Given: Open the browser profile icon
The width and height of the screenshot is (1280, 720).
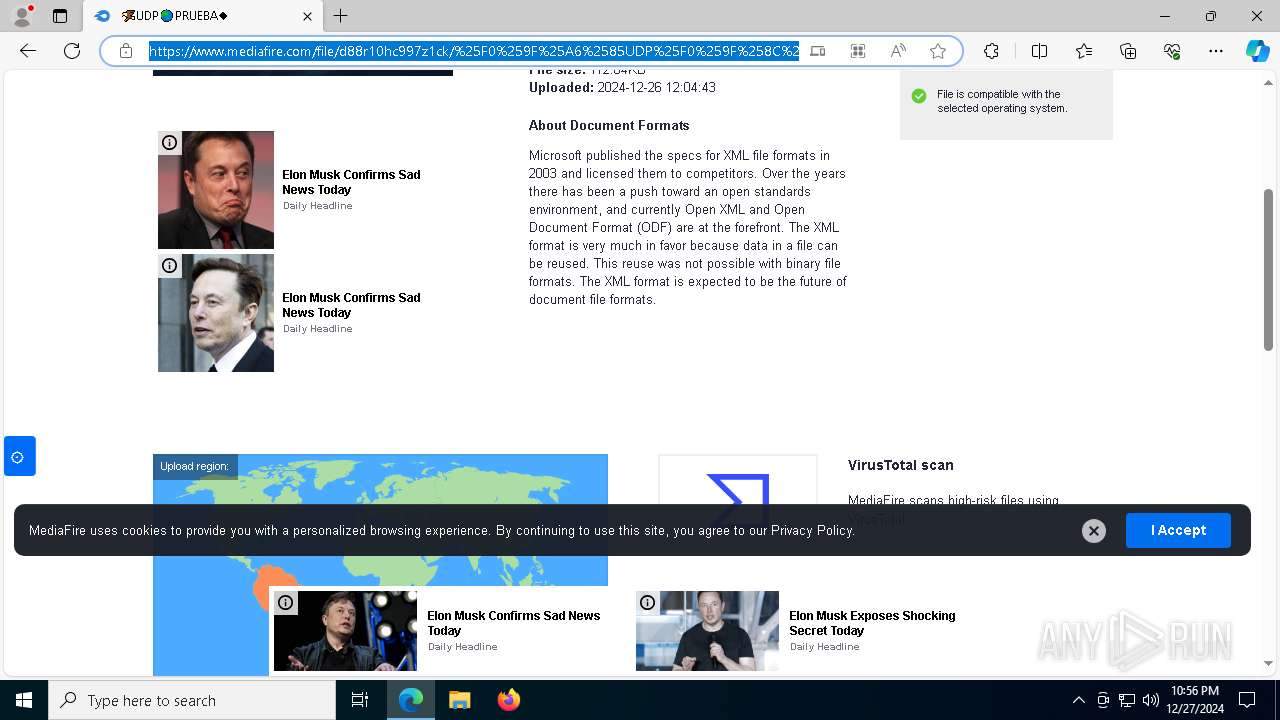Looking at the screenshot, I should 22,16.
